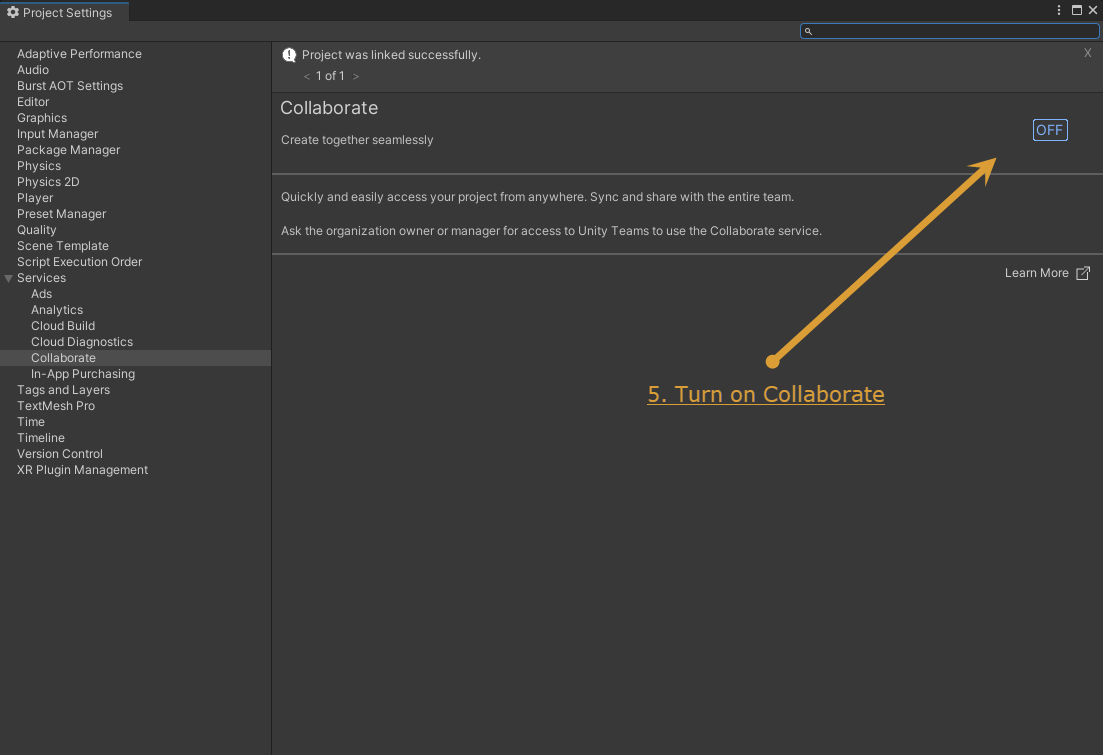Collapse the Services foldout
Viewport: 1103px width, 755px height.
pyautogui.click(x=9, y=277)
